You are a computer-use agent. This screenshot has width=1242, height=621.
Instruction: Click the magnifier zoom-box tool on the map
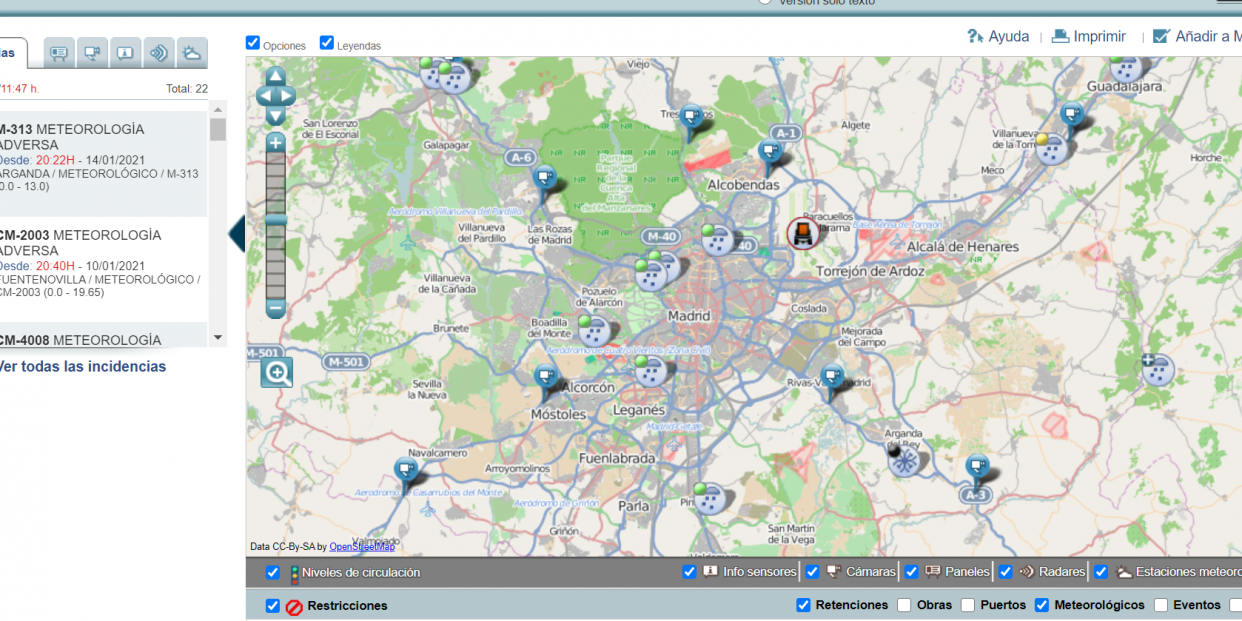tap(276, 371)
